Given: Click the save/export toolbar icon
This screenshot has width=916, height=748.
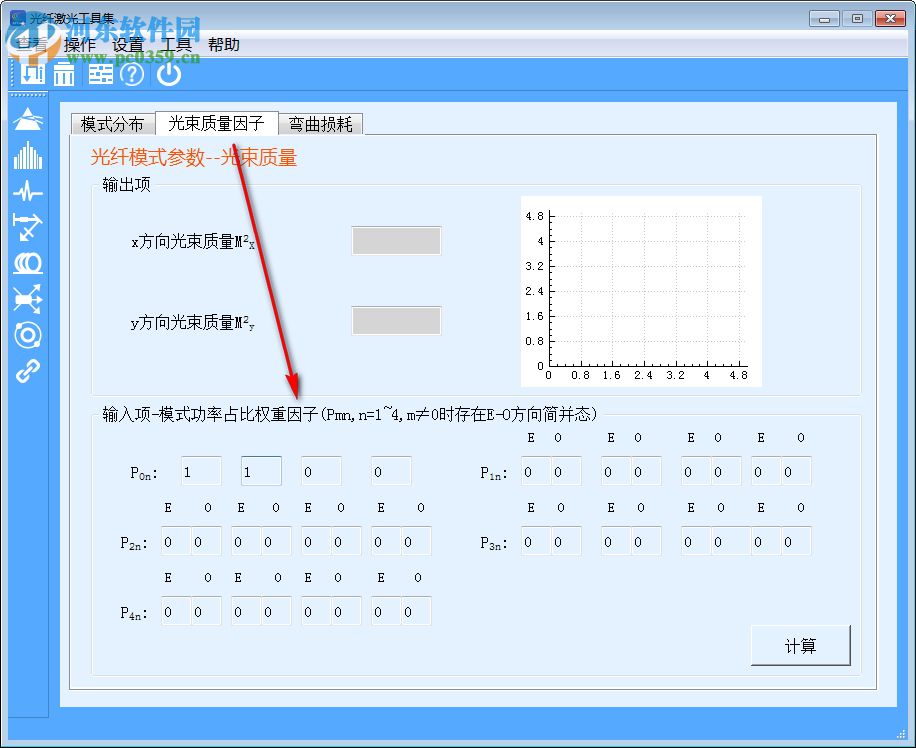Looking at the screenshot, I should [33, 75].
